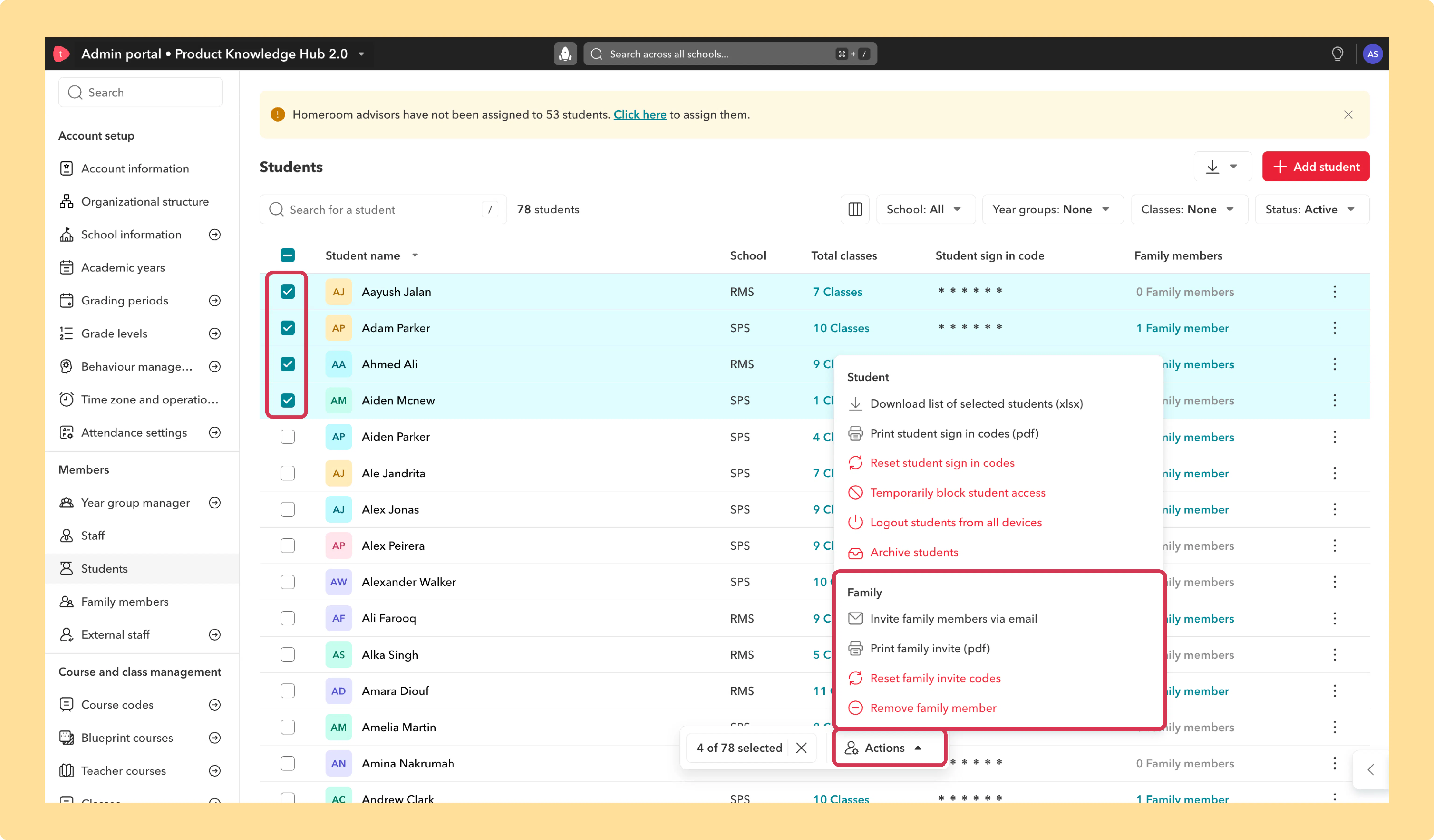Uncheck Aayush Jalan's checkbox
The image size is (1434, 840).
coord(287,292)
